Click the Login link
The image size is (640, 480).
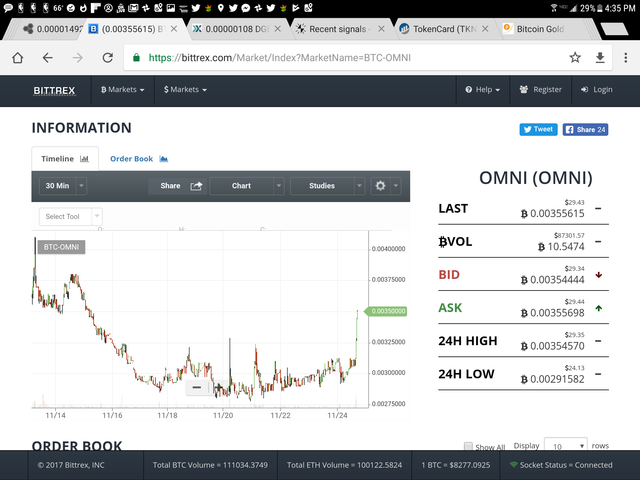pos(603,89)
